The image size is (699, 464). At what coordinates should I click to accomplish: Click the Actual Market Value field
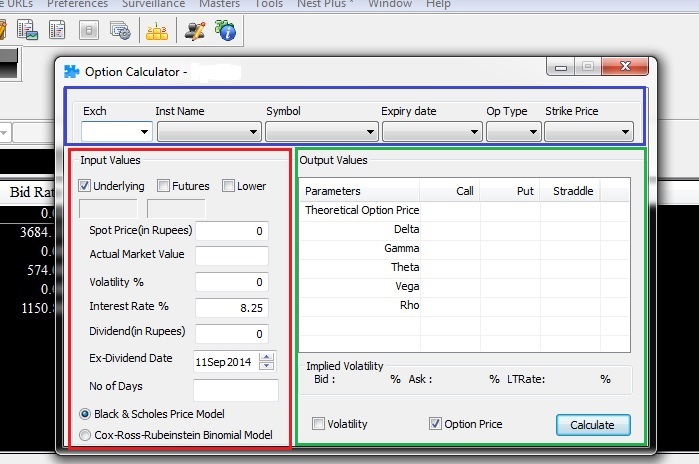[232, 256]
